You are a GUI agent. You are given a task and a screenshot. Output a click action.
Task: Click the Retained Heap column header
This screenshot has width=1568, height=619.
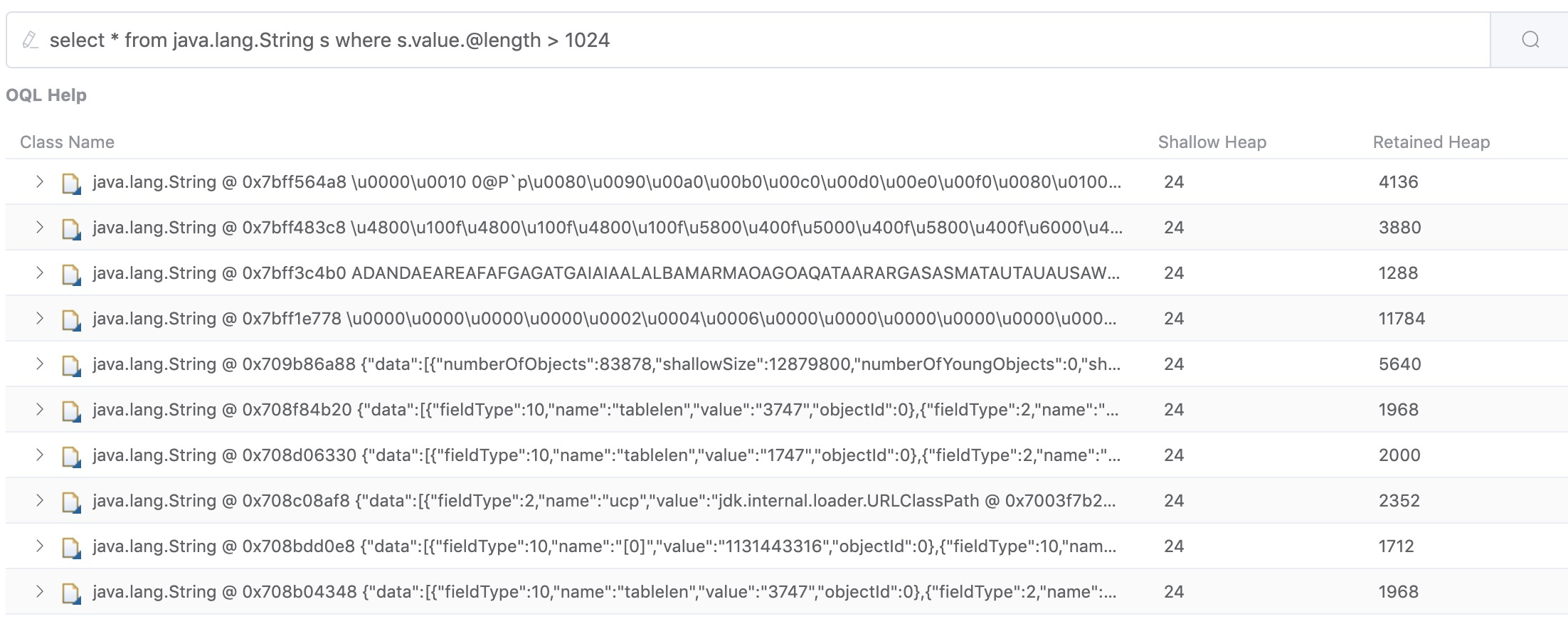pyautogui.click(x=1431, y=142)
